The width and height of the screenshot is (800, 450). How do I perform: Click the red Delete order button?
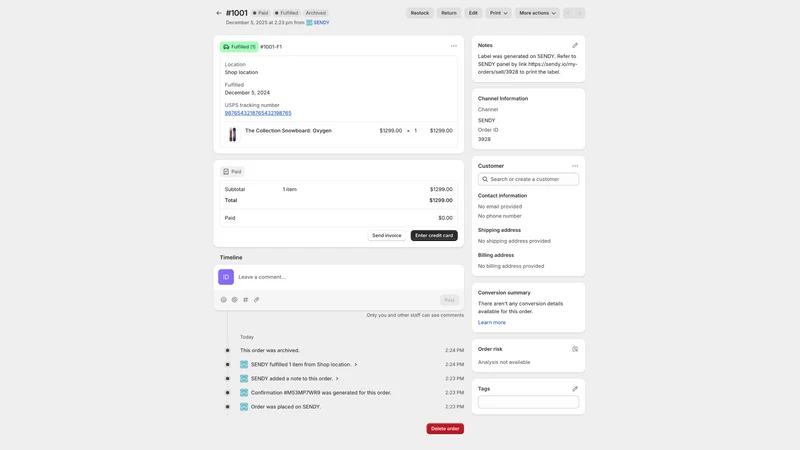[445, 429]
